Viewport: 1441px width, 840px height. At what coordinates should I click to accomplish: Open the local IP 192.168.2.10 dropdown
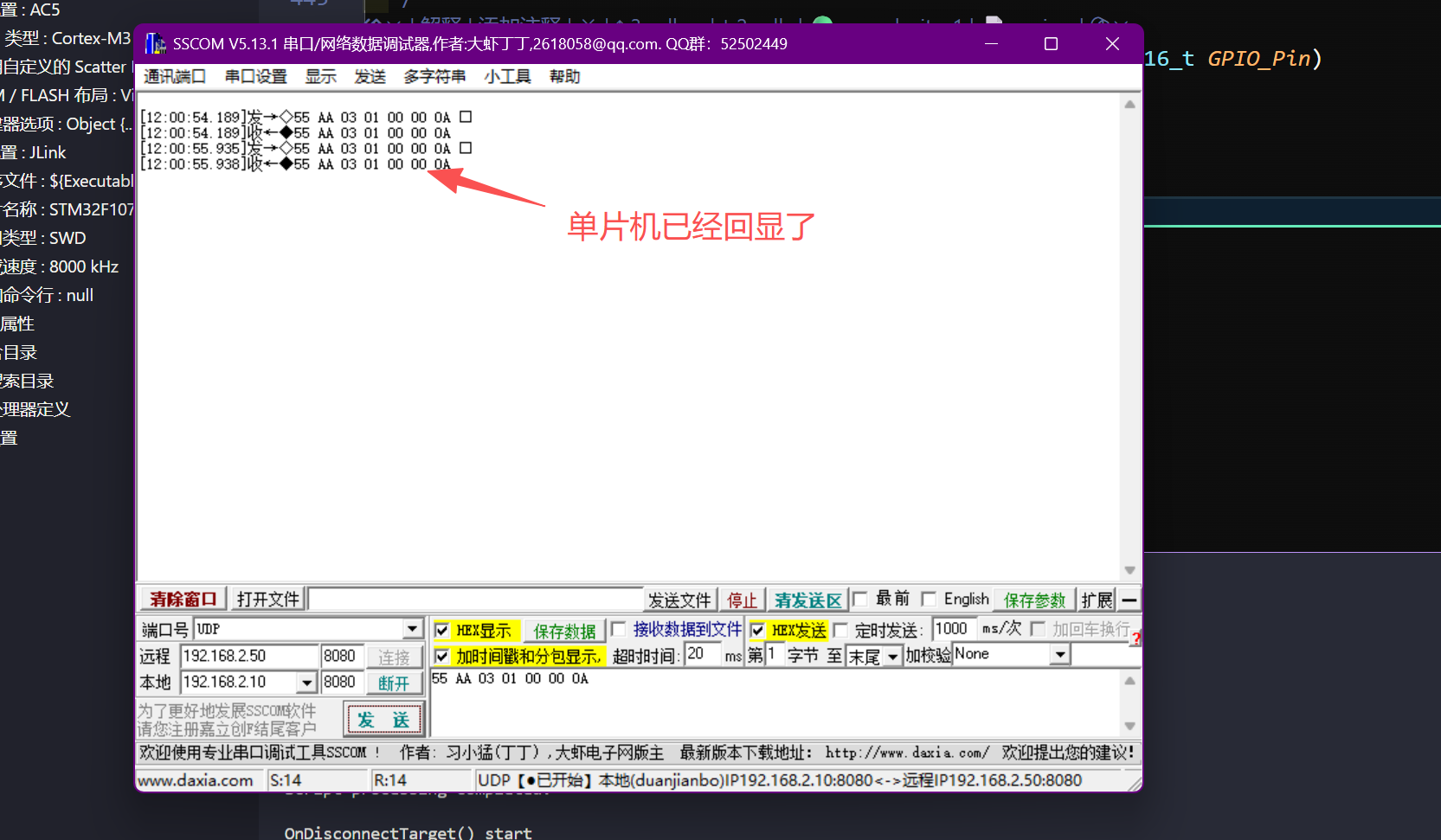[x=306, y=683]
